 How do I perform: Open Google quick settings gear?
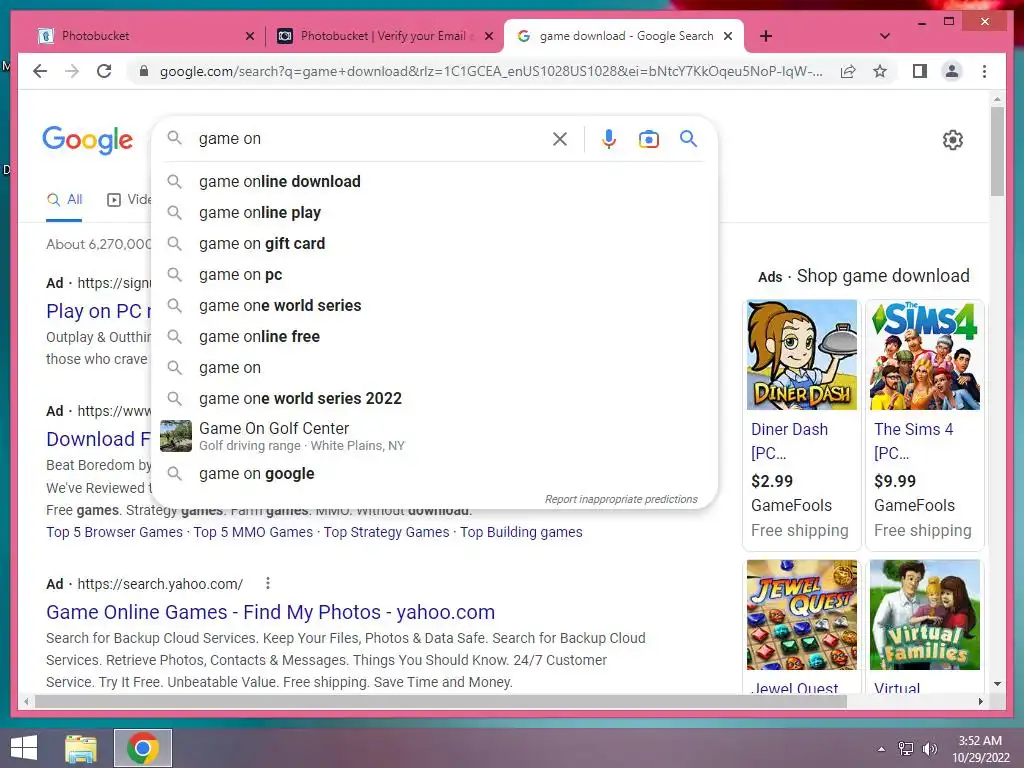pyautogui.click(x=953, y=140)
